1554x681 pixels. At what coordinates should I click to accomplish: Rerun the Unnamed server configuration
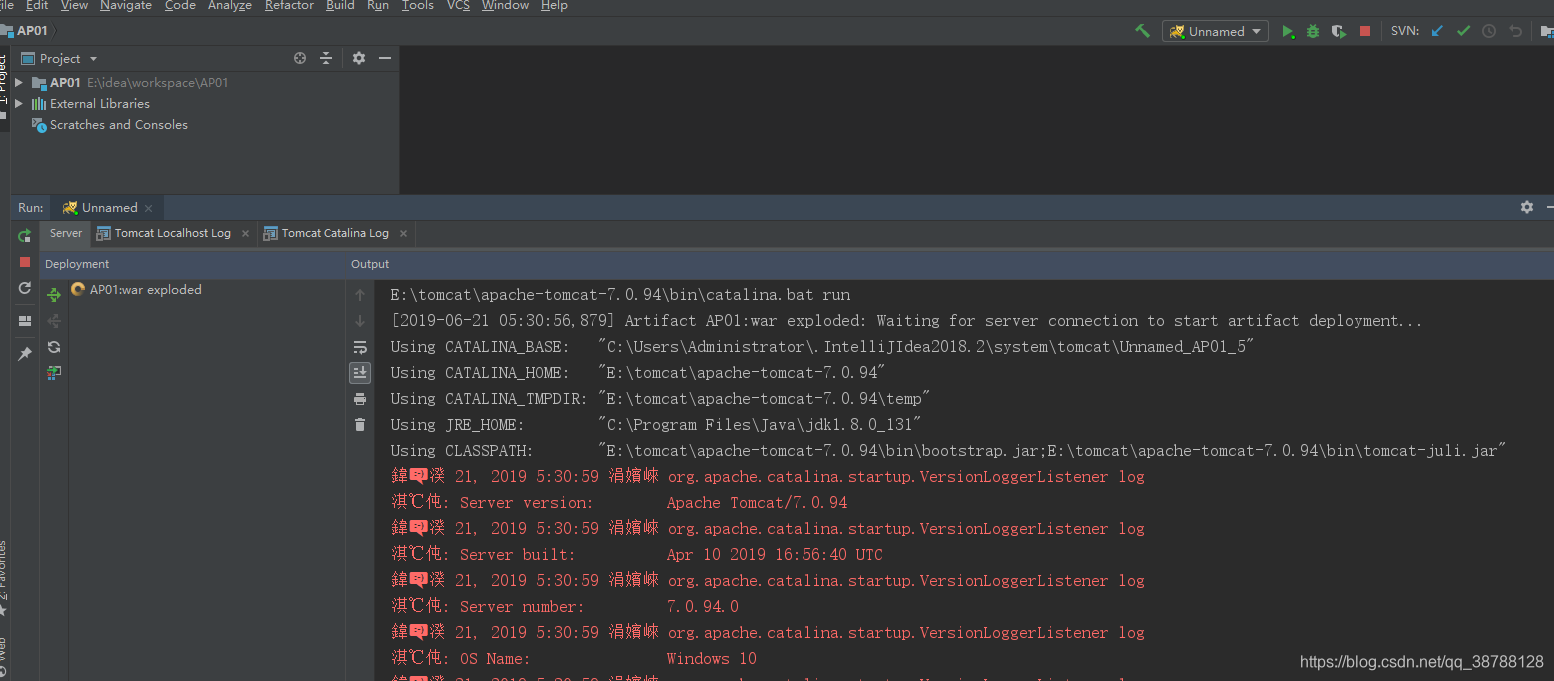pyautogui.click(x=25, y=236)
